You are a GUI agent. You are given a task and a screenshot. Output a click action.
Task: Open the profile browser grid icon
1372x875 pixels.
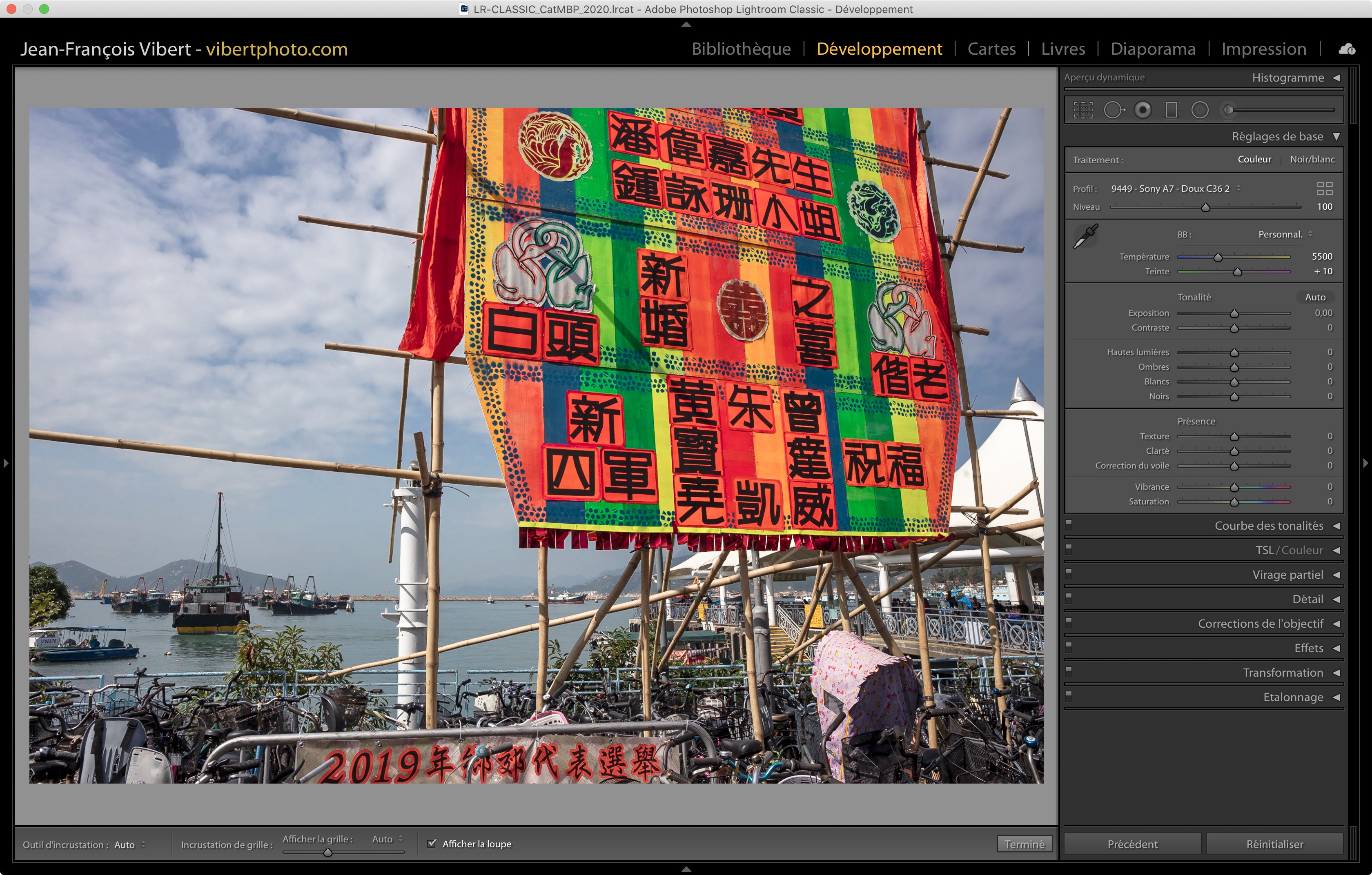click(1325, 189)
